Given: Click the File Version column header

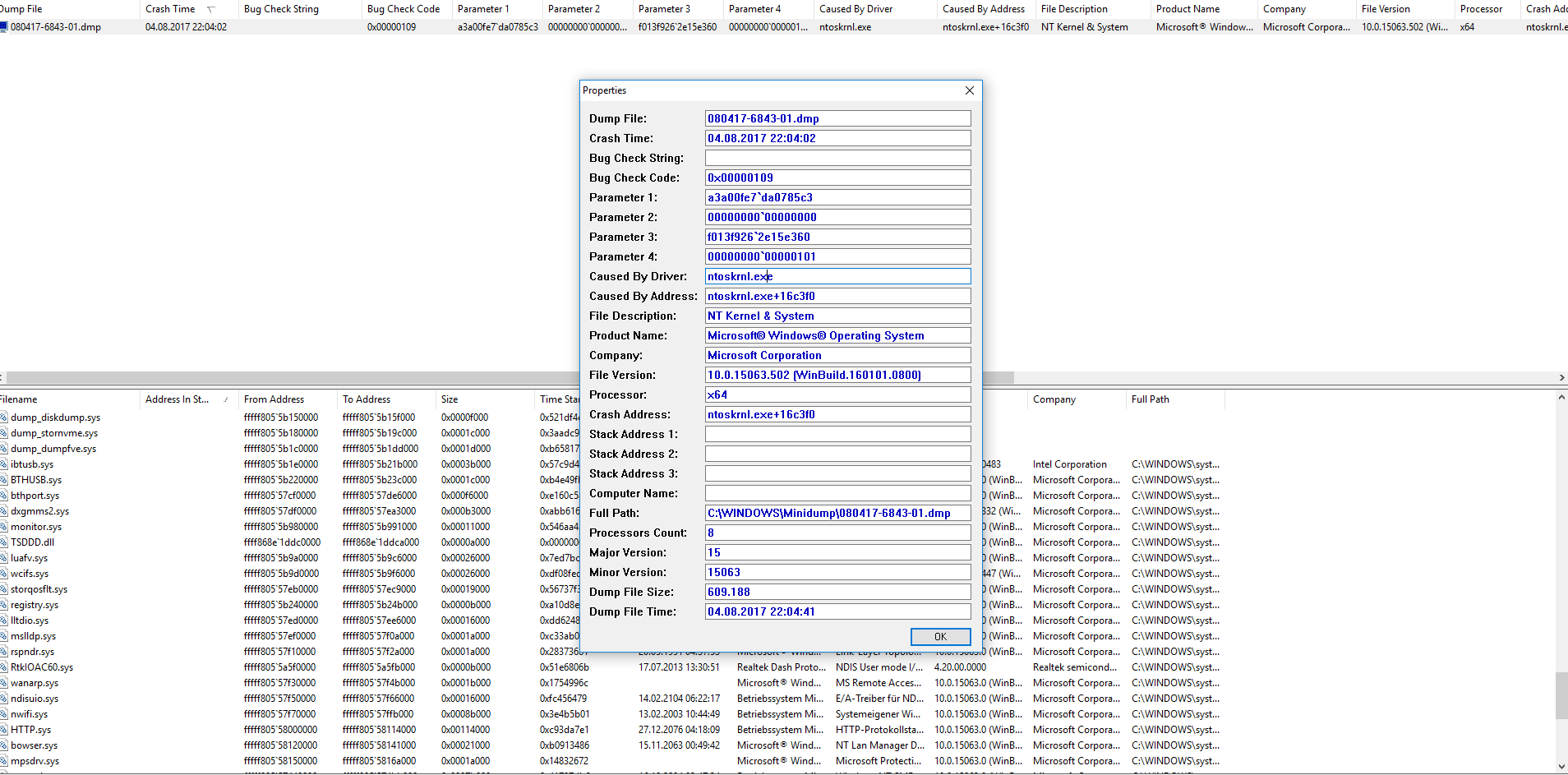Looking at the screenshot, I should coord(1404,9).
